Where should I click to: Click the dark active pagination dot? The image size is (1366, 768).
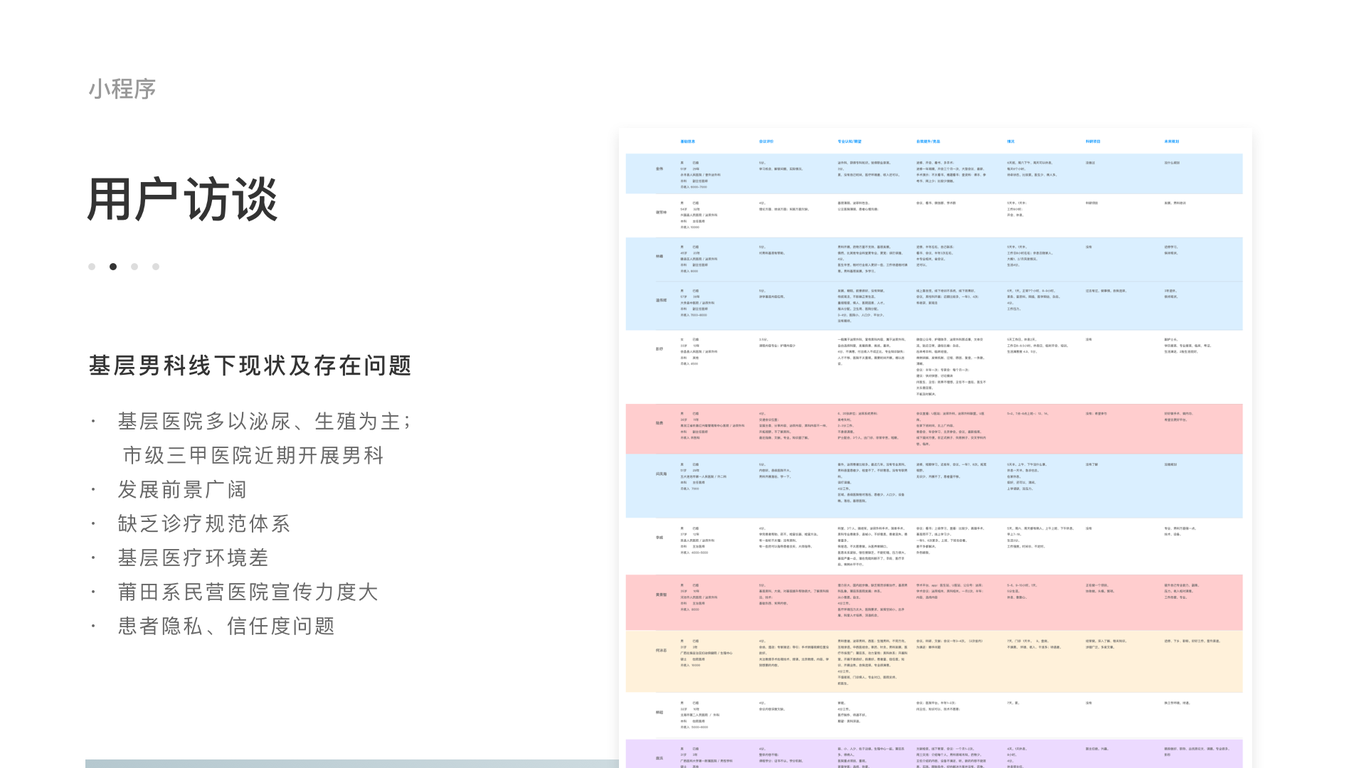point(113,267)
